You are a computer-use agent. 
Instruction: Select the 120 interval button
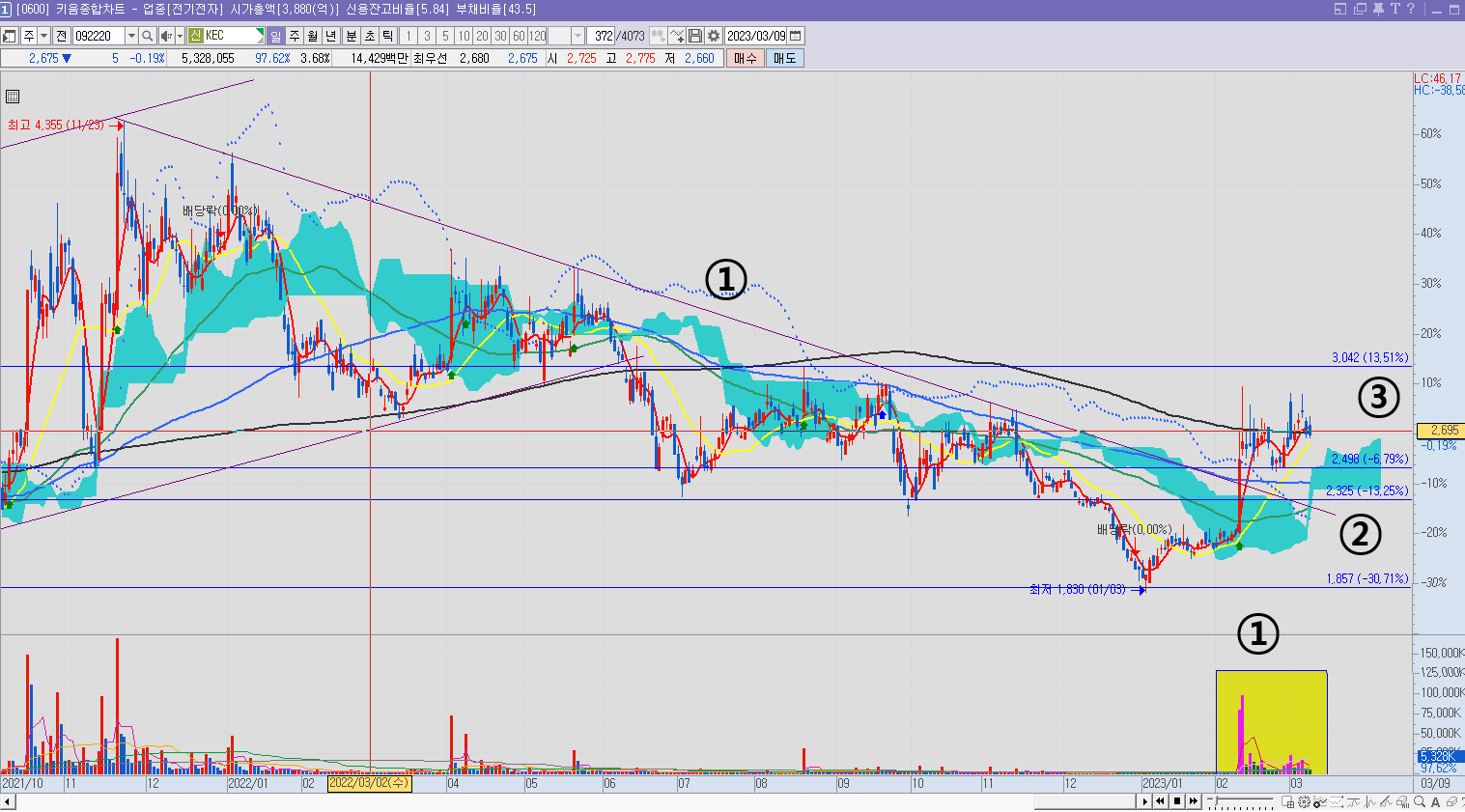pos(538,36)
